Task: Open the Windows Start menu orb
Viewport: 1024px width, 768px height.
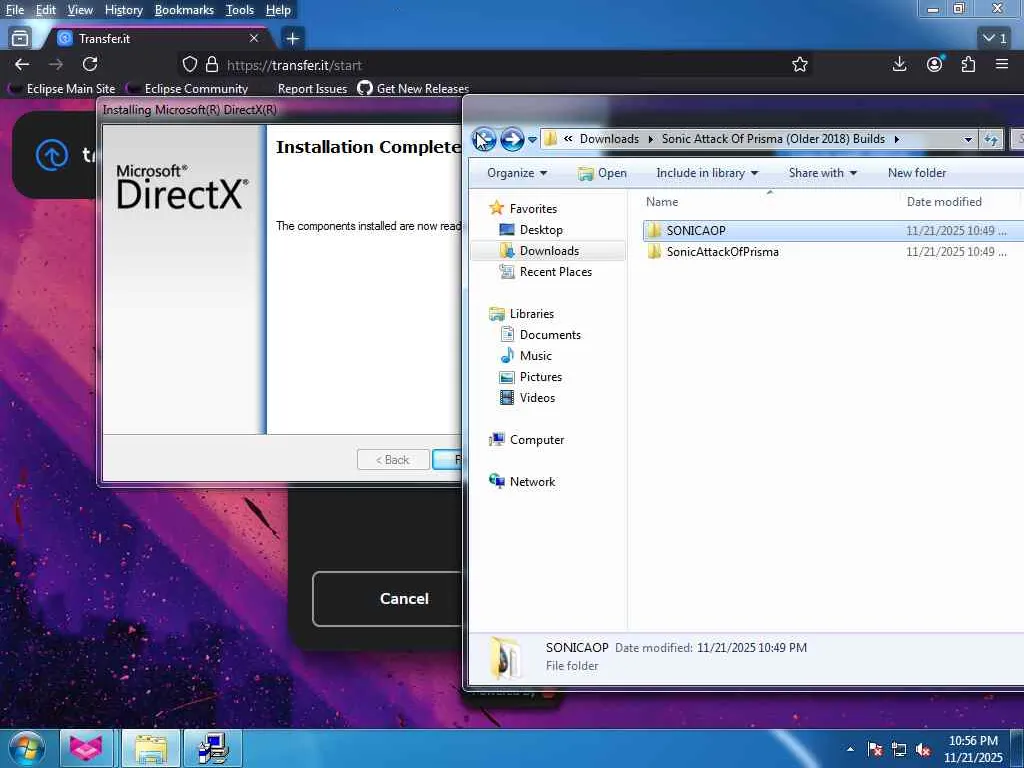Action: click(x=26, y=748)
